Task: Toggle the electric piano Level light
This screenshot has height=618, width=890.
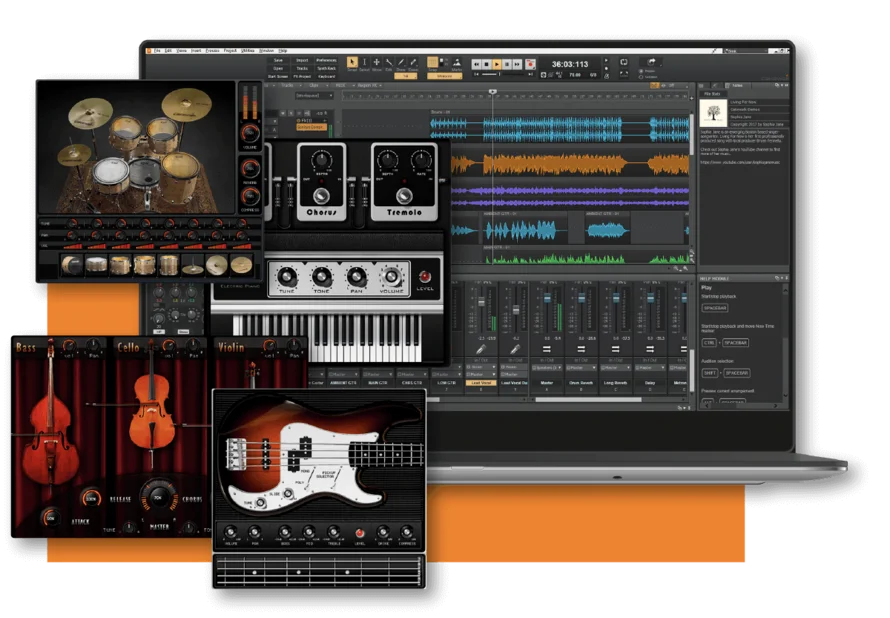Action: pyautogui.click(x=424, y=276)
